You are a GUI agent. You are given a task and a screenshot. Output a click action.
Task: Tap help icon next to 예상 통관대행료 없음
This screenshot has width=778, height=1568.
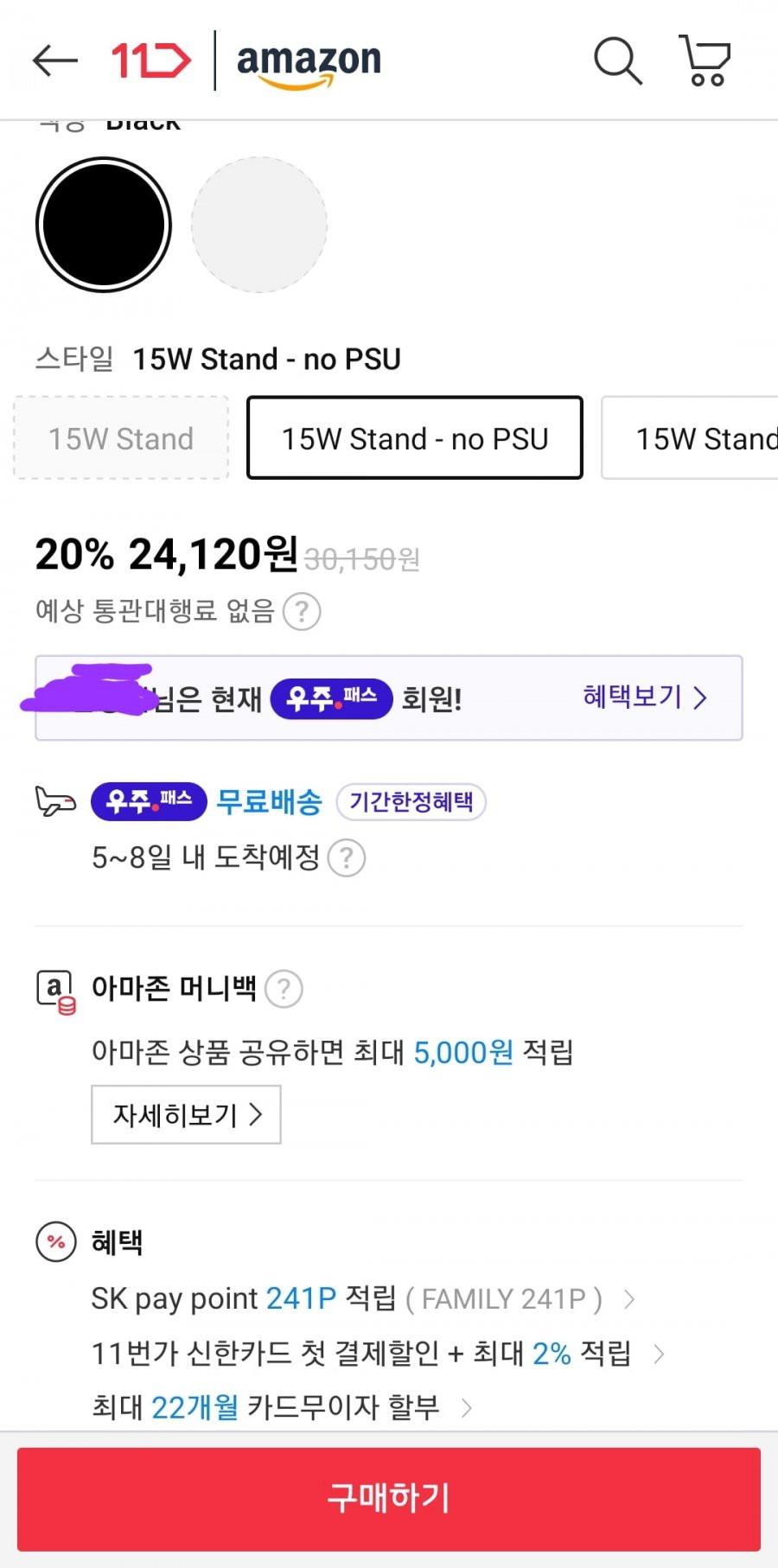tap(302, 612)
